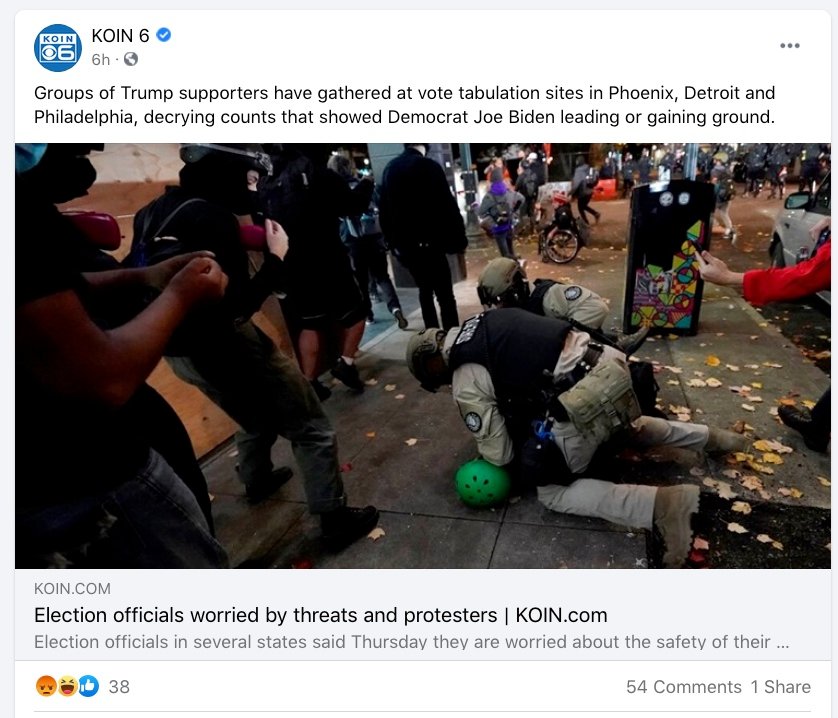Open the post's three-dot options menu
The height and width of the screenshot is (718, 838).
[789, 45]
